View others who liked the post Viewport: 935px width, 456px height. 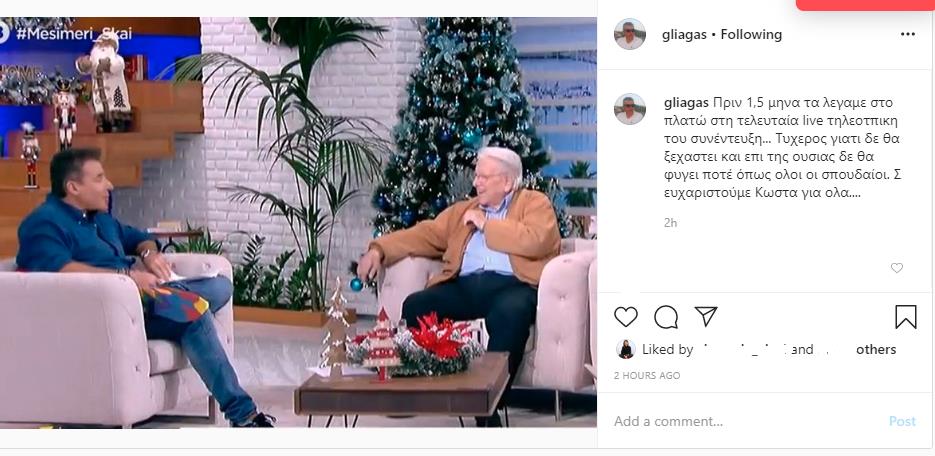point(876,350)
